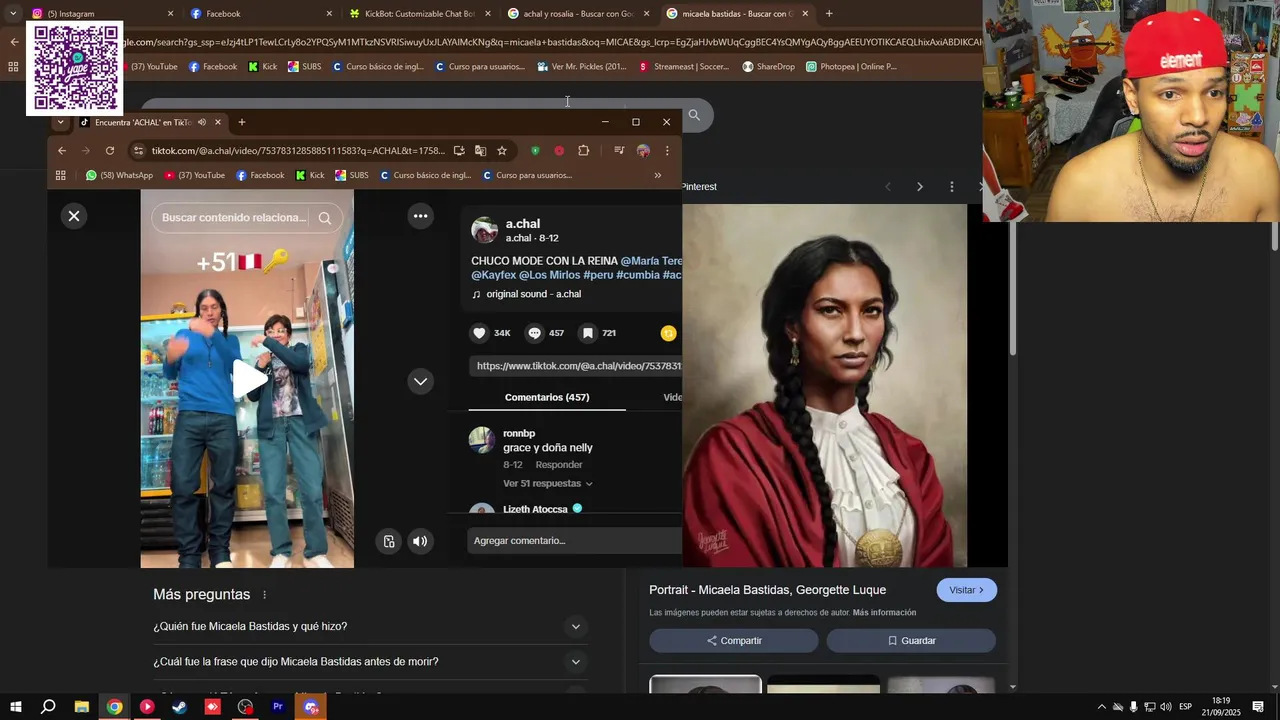
Task: Open Streameast bookmark in the back window
Action: click(x=684, y=67)
